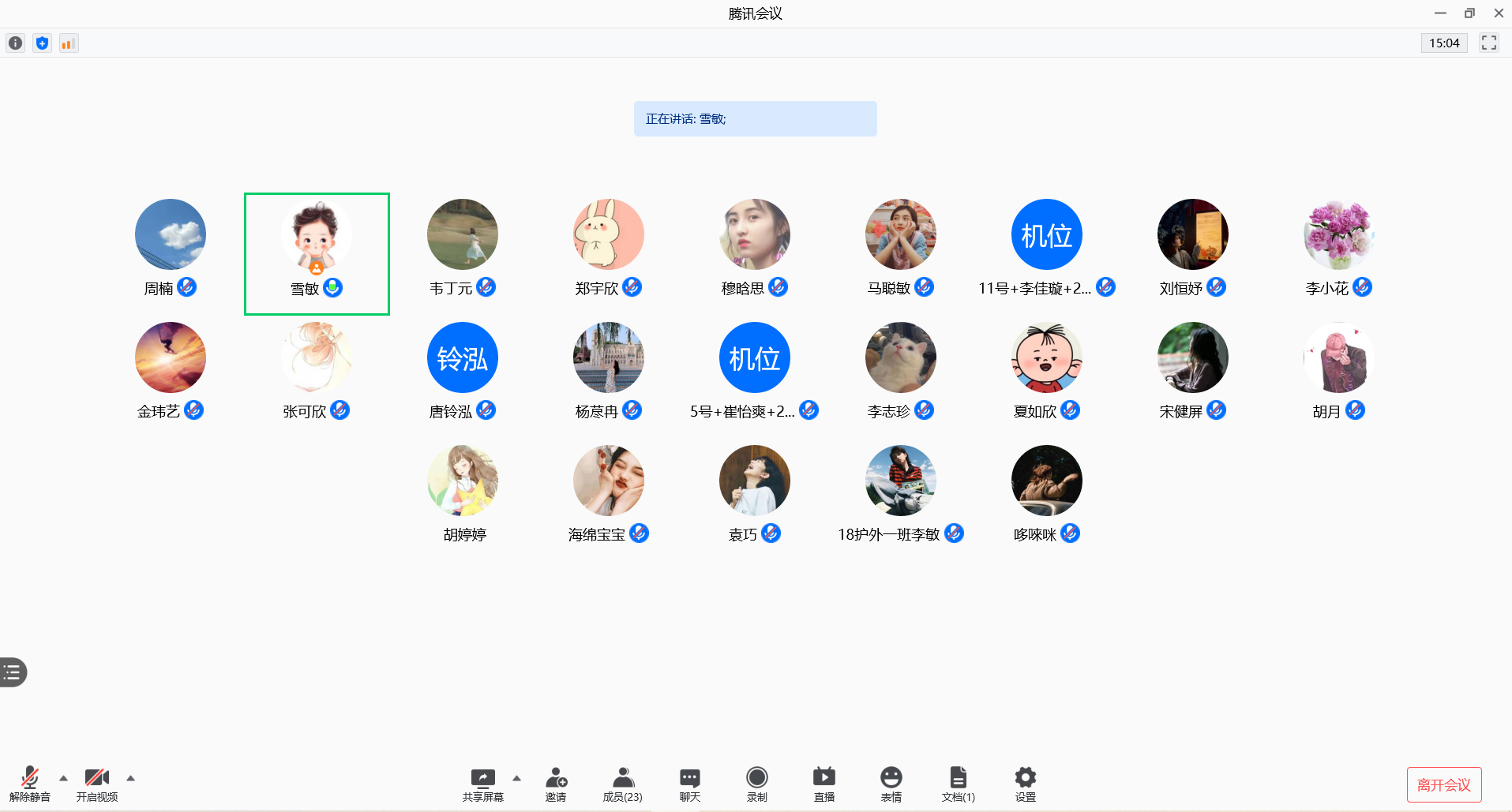Viewport: 1512px width, 812px height.
Task: Open the chat panel
Action: [x=689, y=784]
